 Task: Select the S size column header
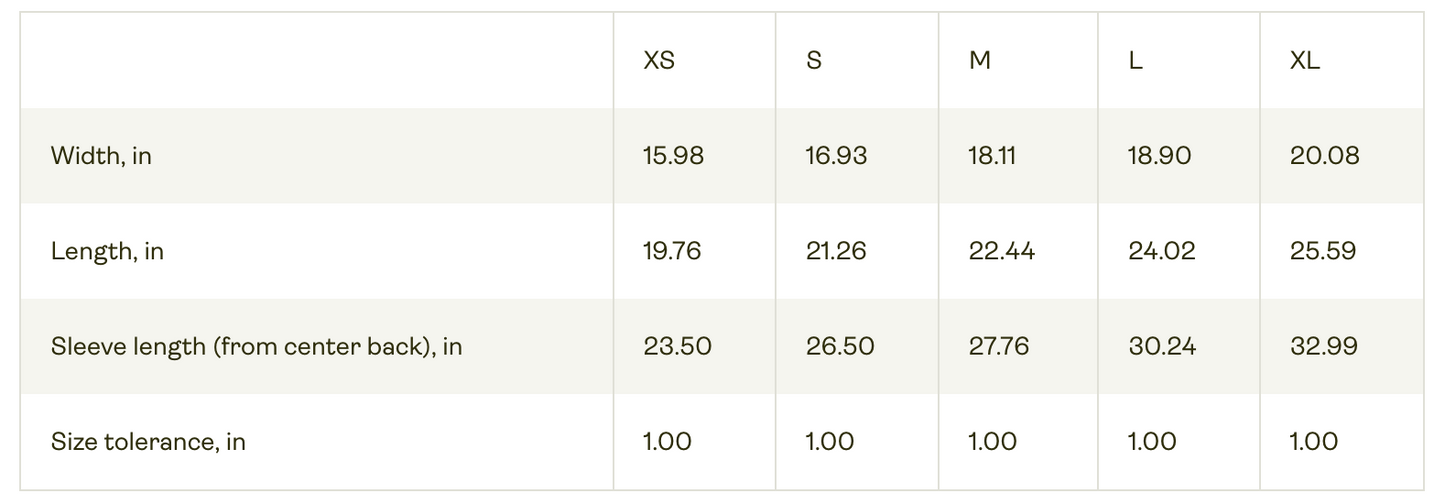click(814, 61)
